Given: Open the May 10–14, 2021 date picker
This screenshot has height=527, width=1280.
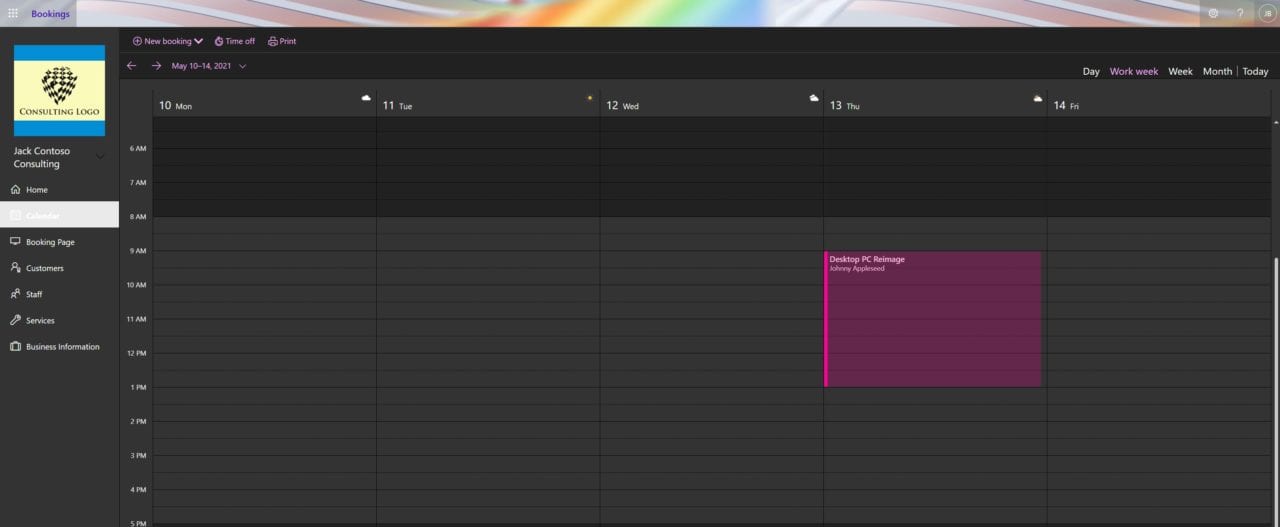Looking at the screenshot, I should [x=208, y=66].
